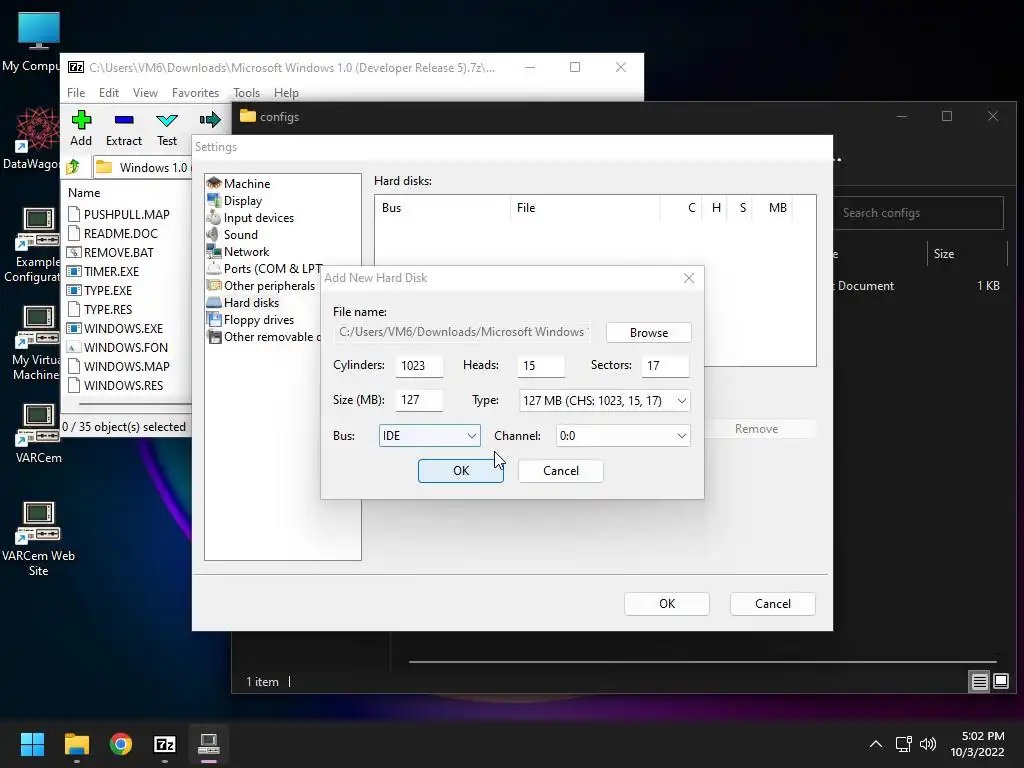The height and width of the screenshot is (768, 1024).
Task: Switch to the emulator app in taskbar
Action: click(209, 744)
